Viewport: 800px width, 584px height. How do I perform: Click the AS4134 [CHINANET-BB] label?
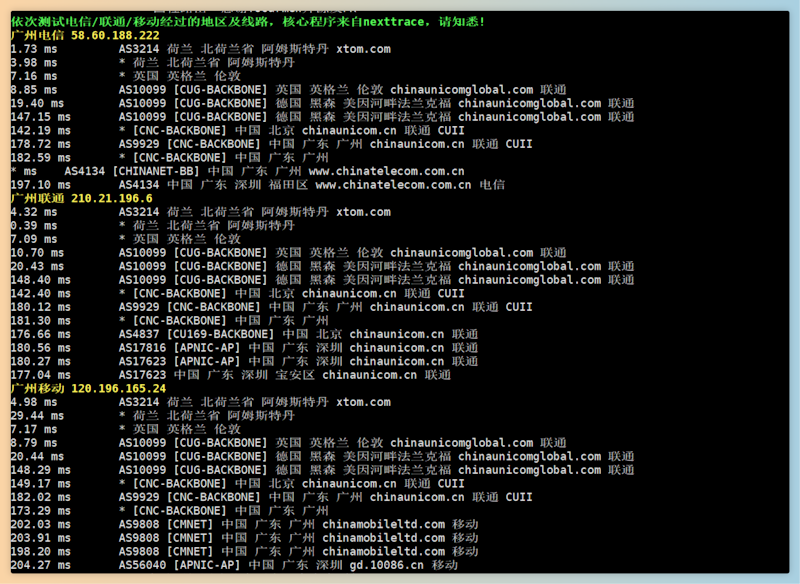[132, 171]
